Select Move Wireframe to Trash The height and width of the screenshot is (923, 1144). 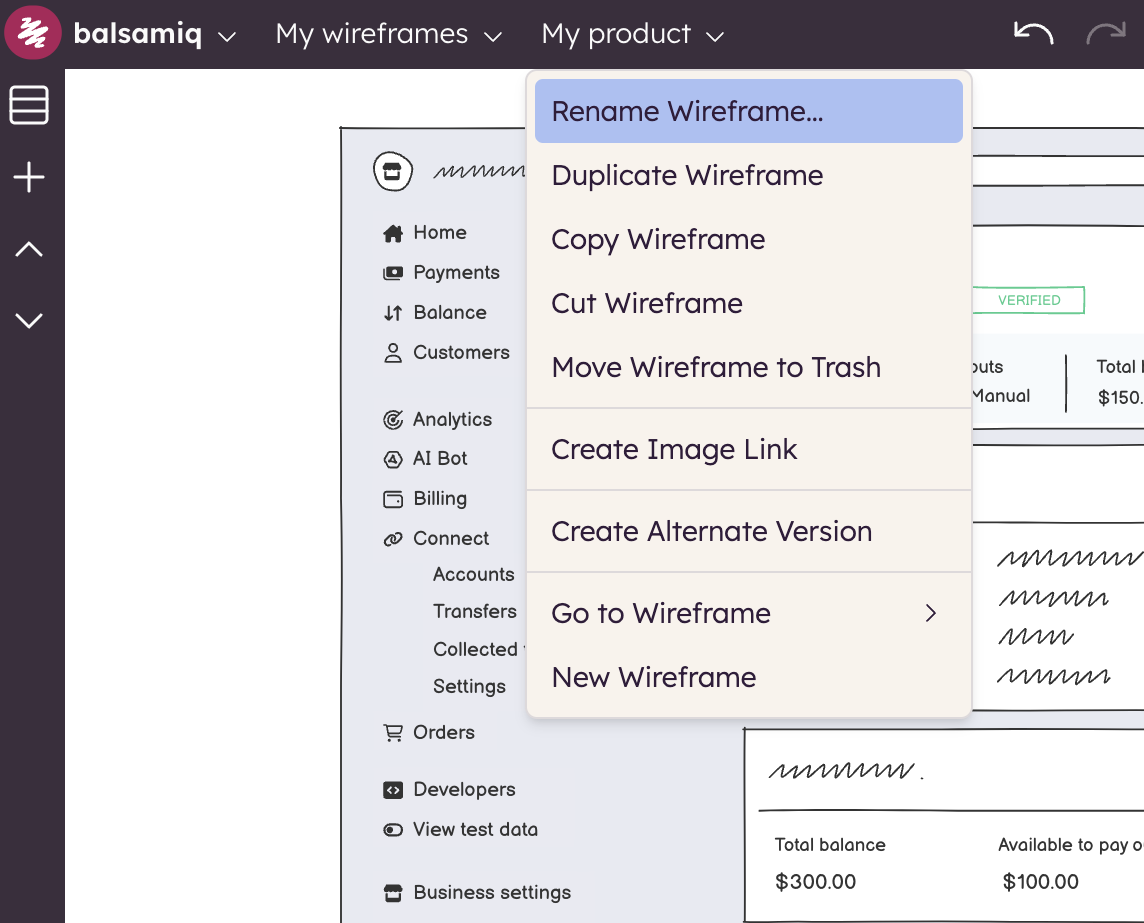point(716,367)
